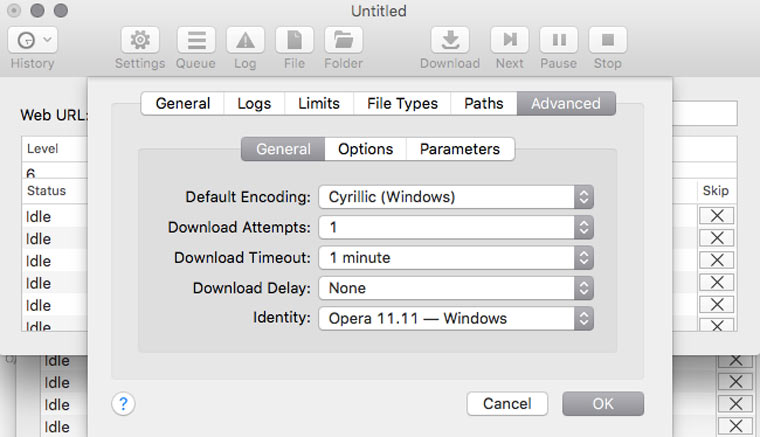
Task: Open the Identity browser dropdown
Action: (456, 319)
